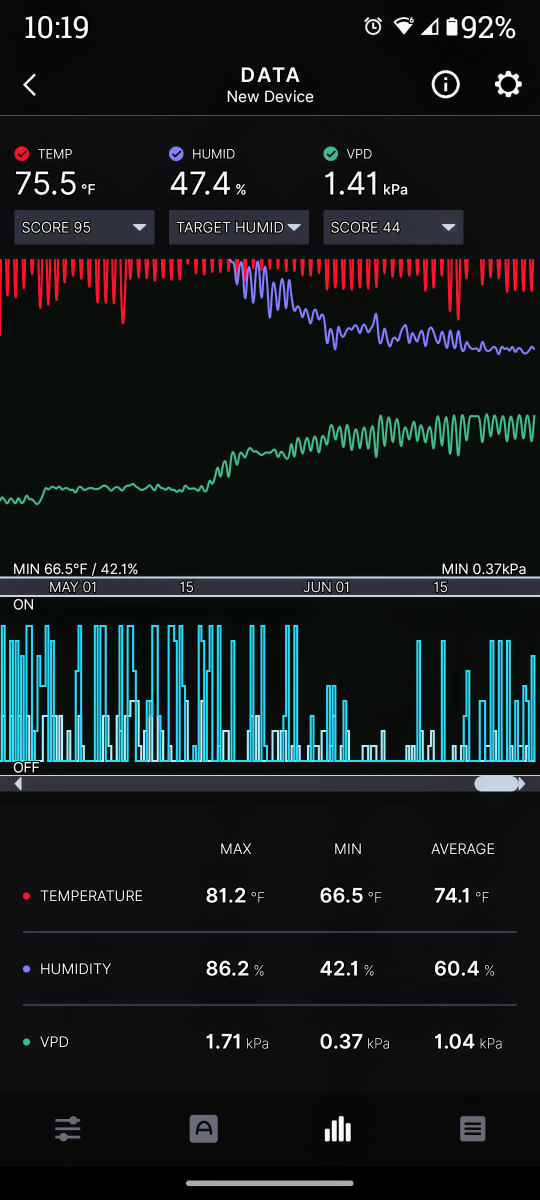Select the bar chart data tab icon
The height and width of the screenshot is (1200, 540).
click(x=338, y=1129)
